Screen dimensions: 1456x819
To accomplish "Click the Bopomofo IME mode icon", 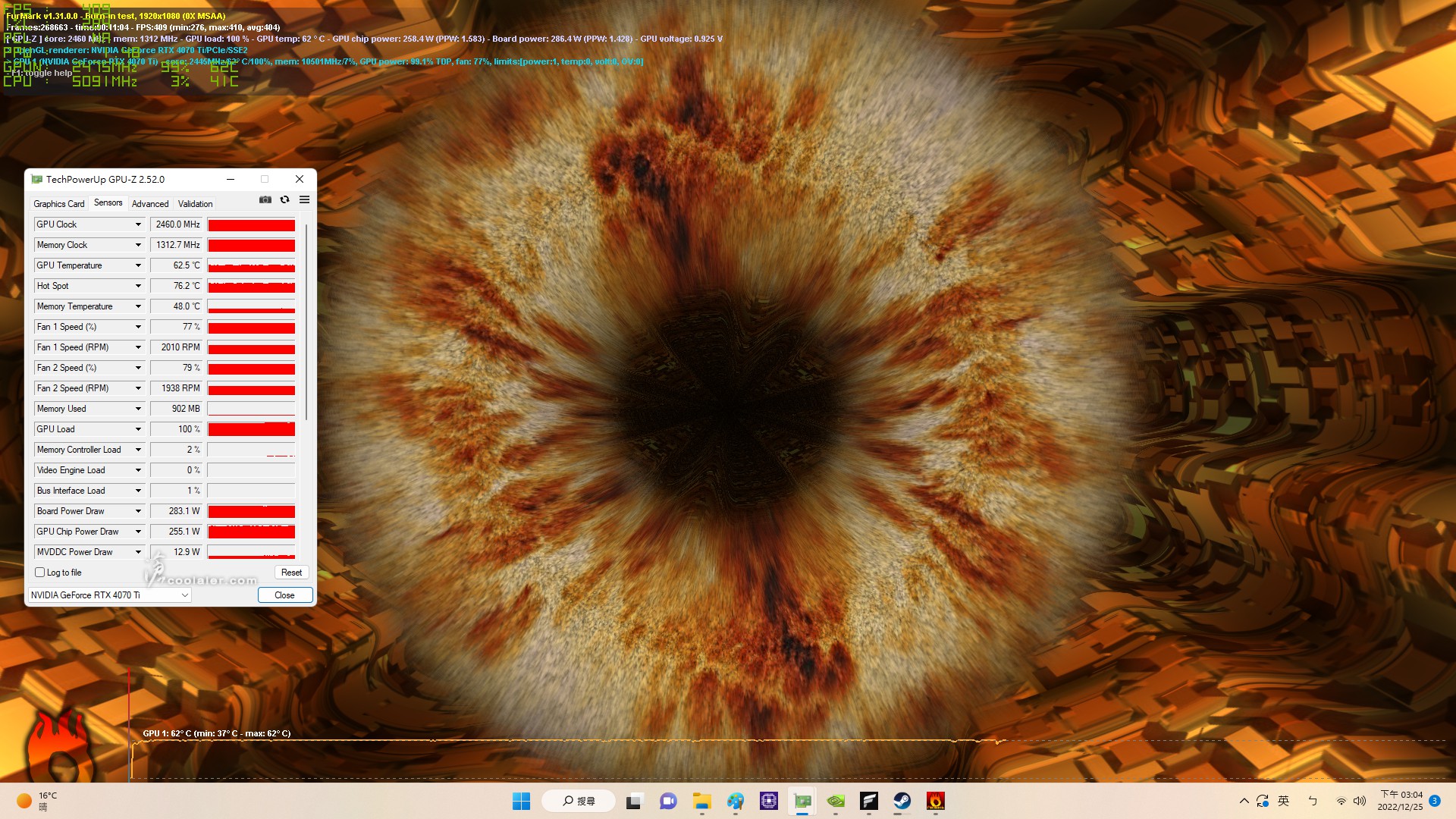I will (1313, 801).
